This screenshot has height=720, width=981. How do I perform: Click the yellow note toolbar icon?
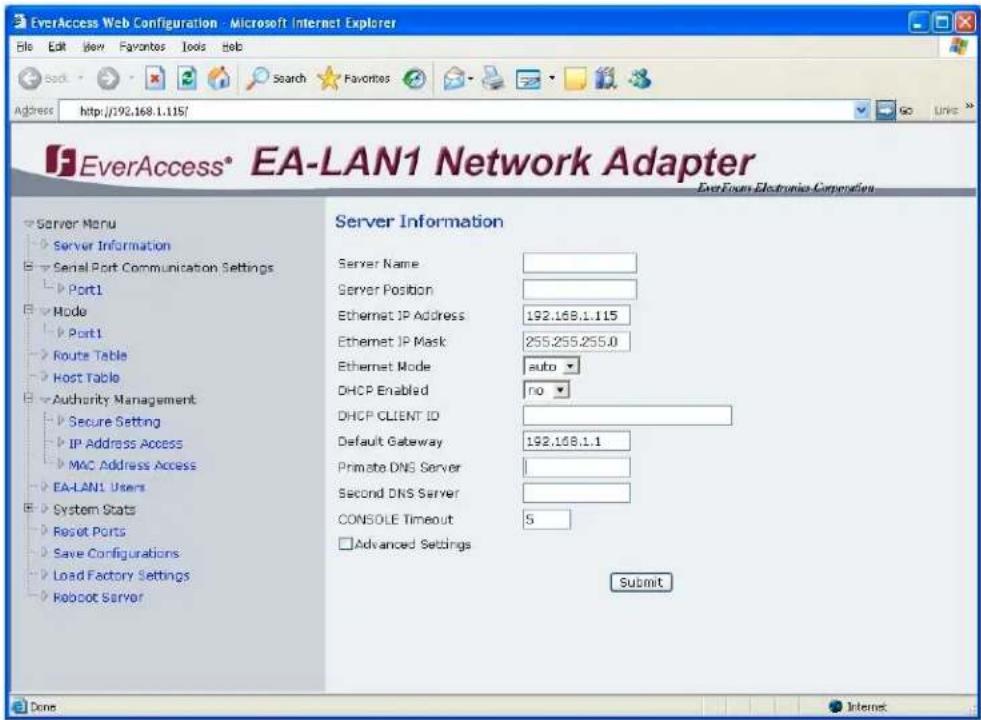(x=575, y=79)
